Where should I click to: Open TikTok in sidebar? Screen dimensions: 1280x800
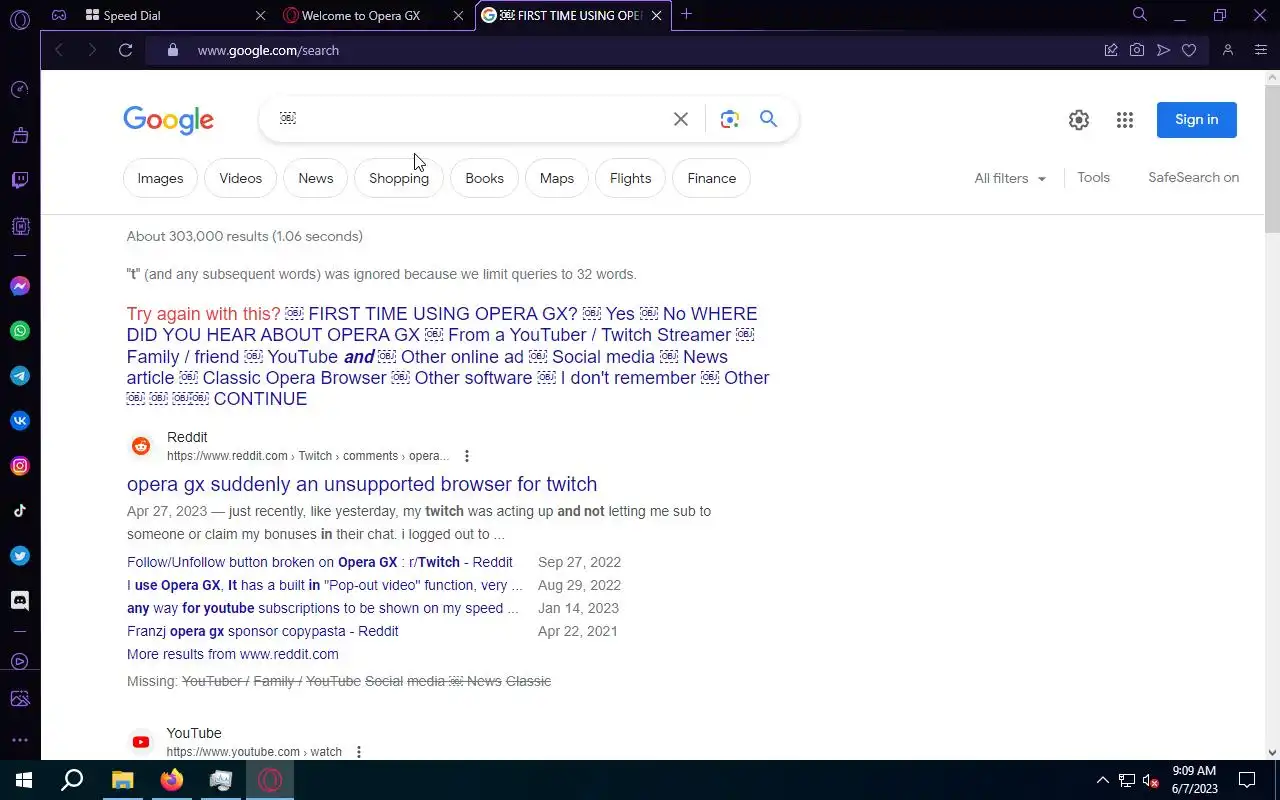(20, 511)
